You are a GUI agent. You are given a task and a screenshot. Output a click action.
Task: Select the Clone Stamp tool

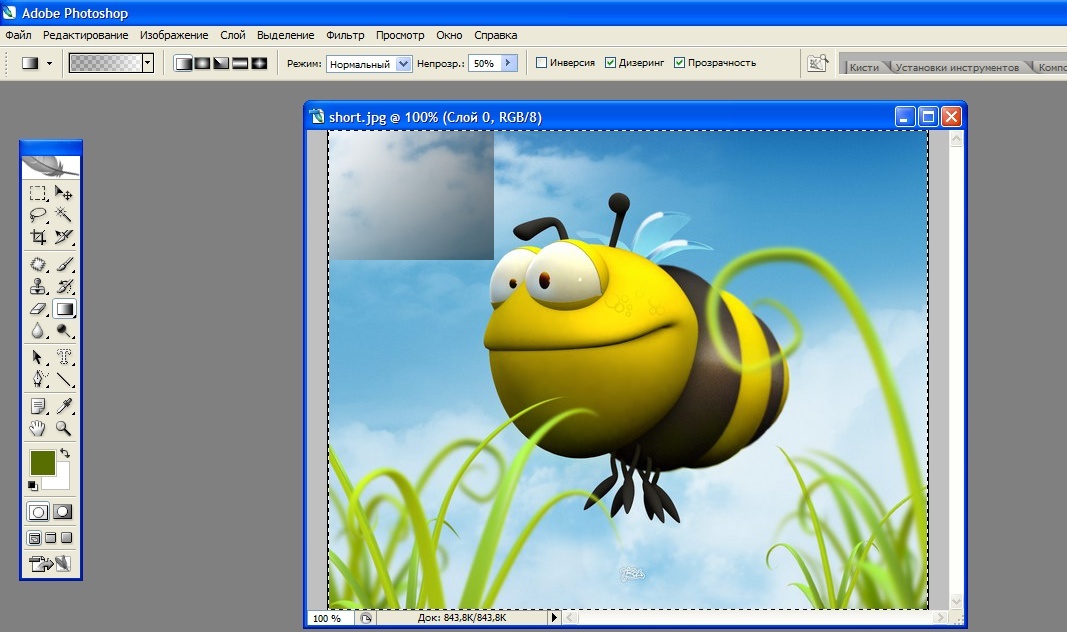(x=38, y=286)
